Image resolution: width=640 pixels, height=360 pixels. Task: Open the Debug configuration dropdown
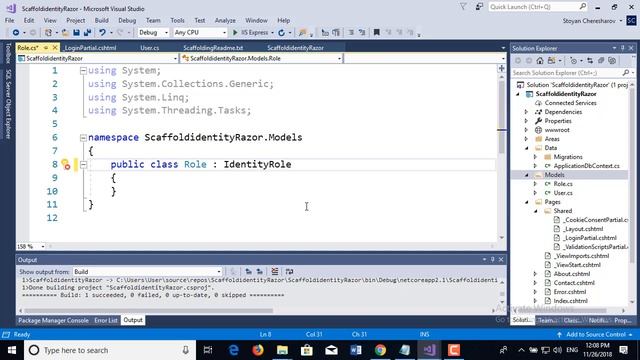point(153,32)
